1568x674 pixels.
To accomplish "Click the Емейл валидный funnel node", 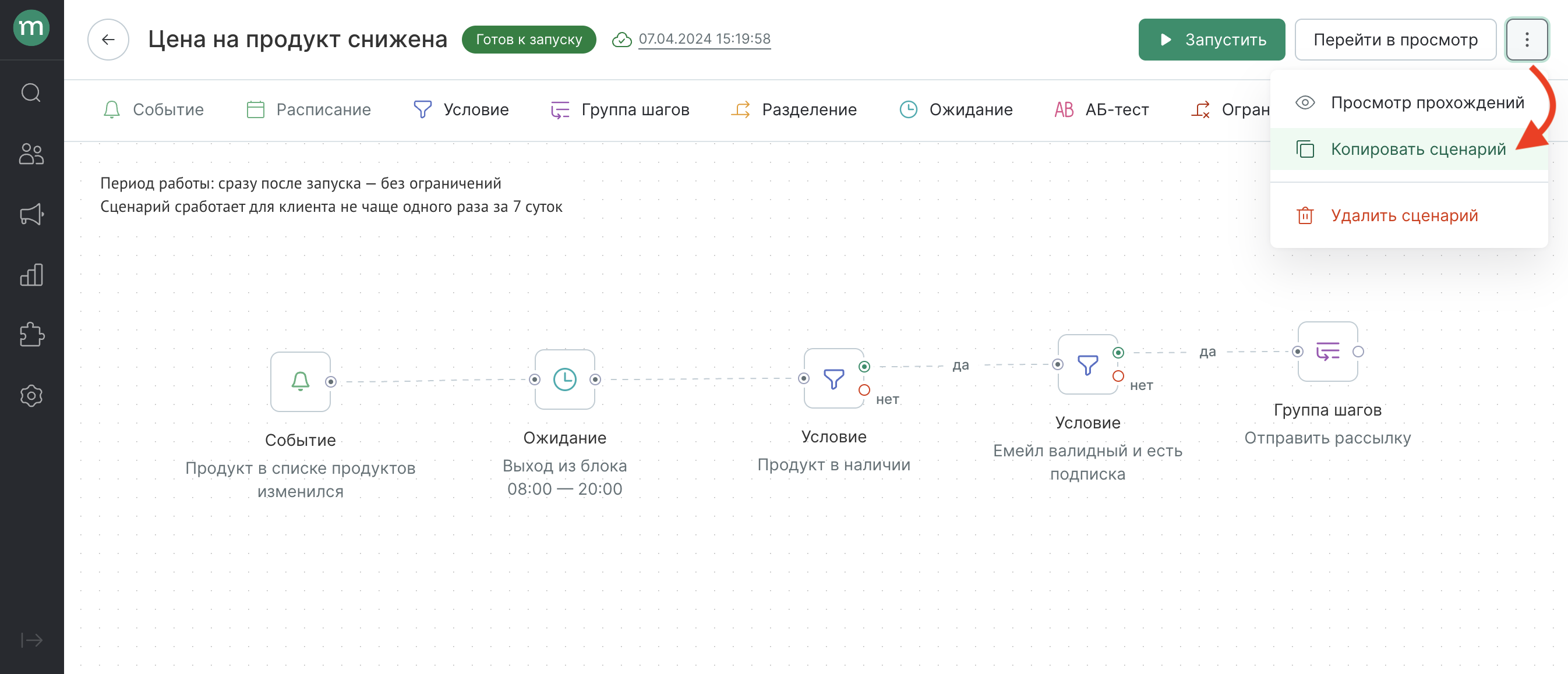I will click(x=1087, y=364).
